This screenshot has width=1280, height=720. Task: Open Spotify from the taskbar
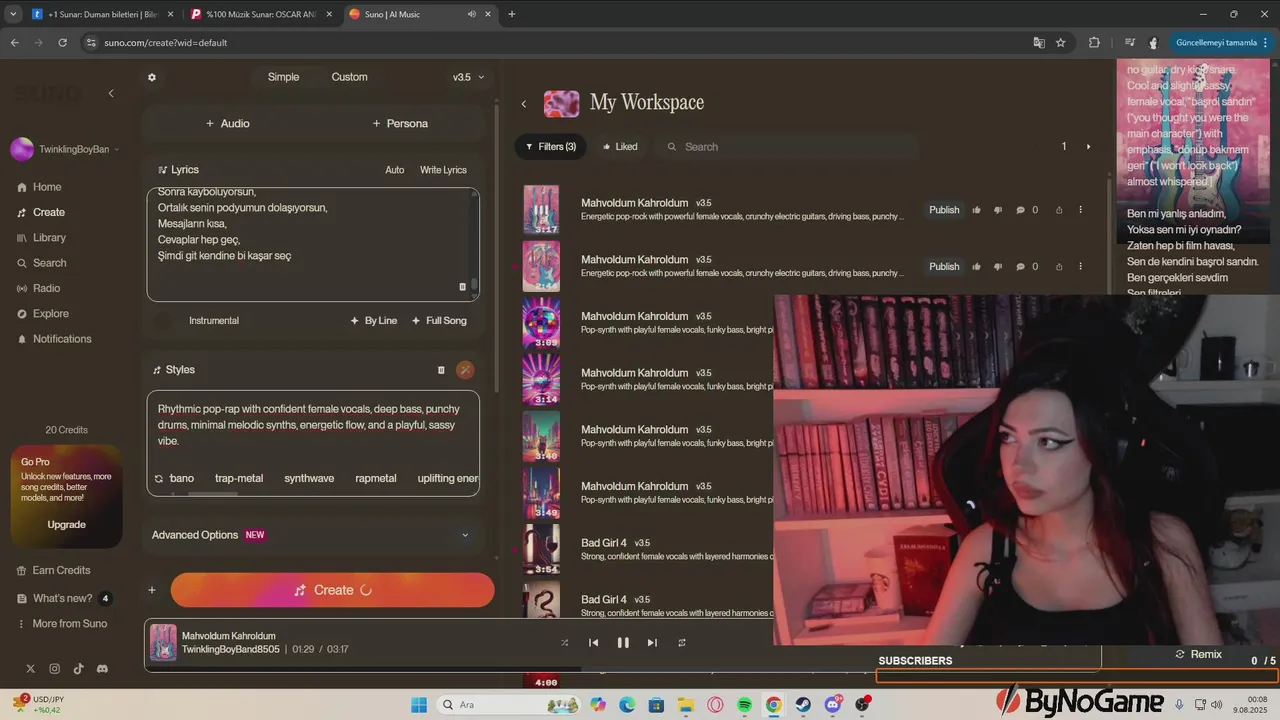[744, 705]
